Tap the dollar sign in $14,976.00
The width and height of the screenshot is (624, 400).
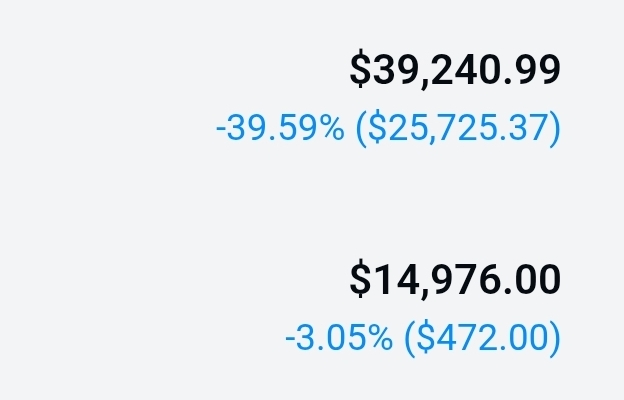(x=360, y=280)
